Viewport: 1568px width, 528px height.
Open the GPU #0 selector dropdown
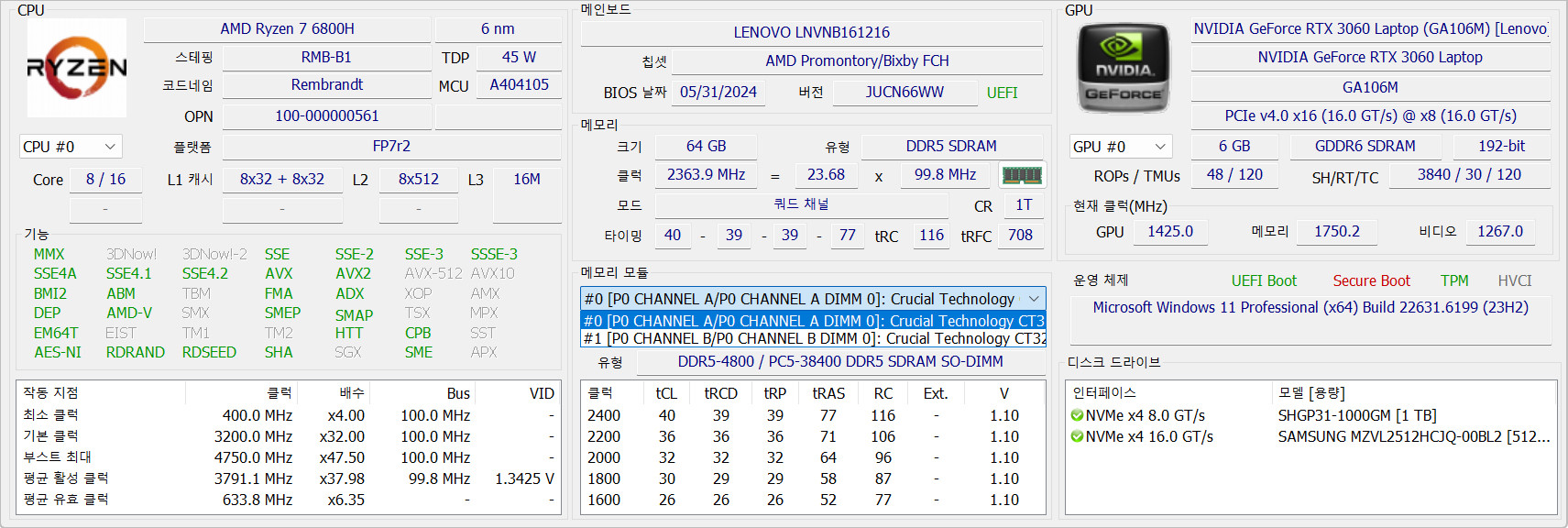(1122, 147)
